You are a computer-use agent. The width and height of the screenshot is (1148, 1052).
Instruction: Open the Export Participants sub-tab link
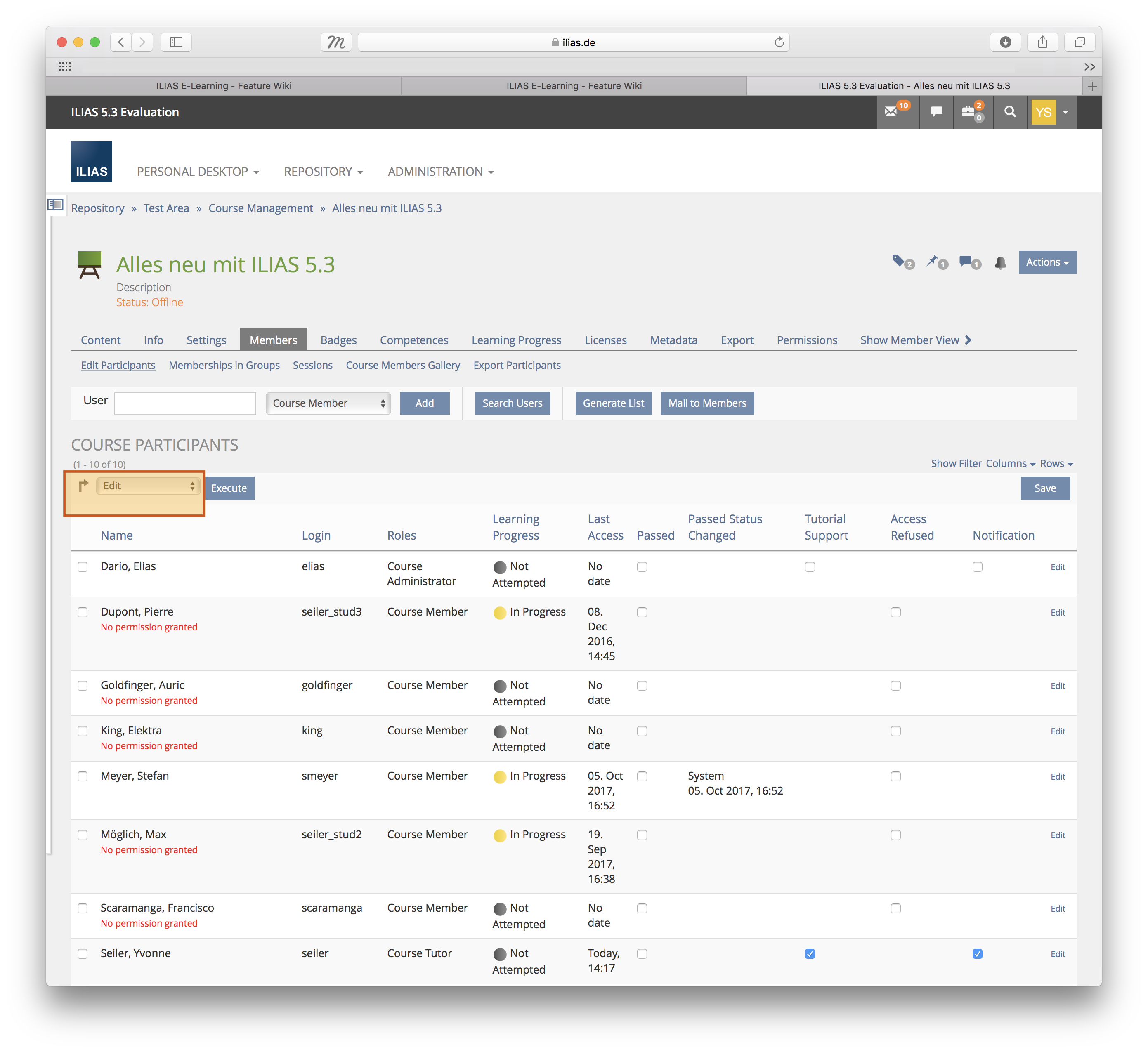517,366
